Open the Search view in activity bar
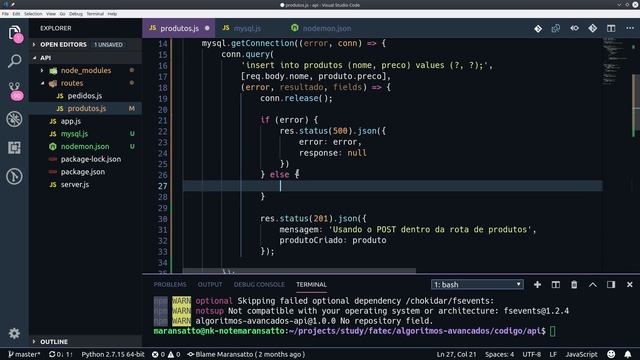Viewport: 640px width, 360px height. point(14,61)
